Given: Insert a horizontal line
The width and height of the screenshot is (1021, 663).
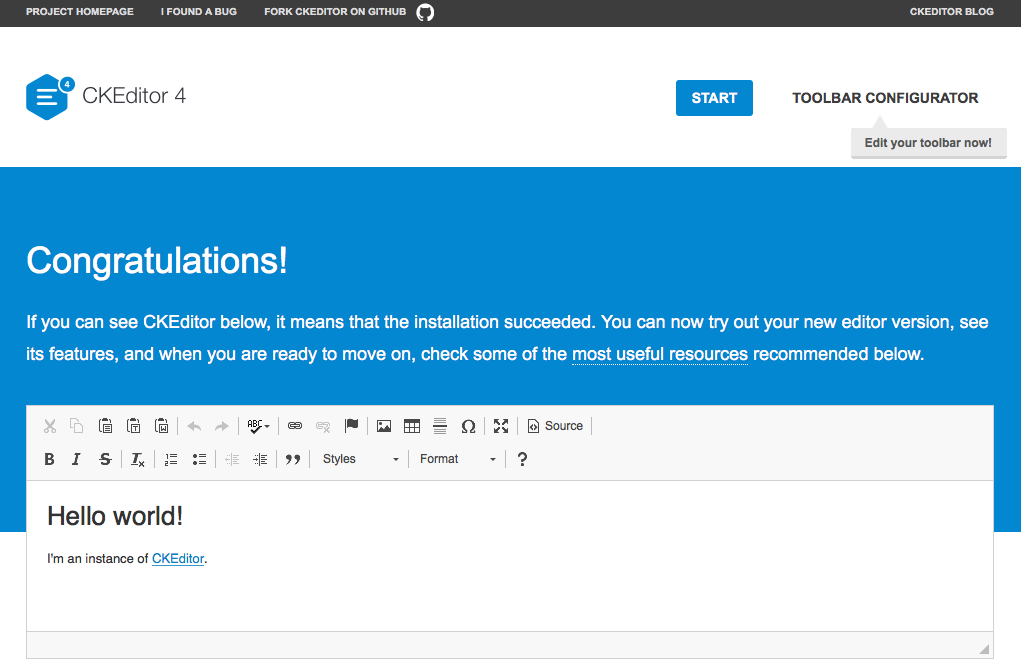Looking at the screenshot, I should pyautogui.click(x=440, y=426).
